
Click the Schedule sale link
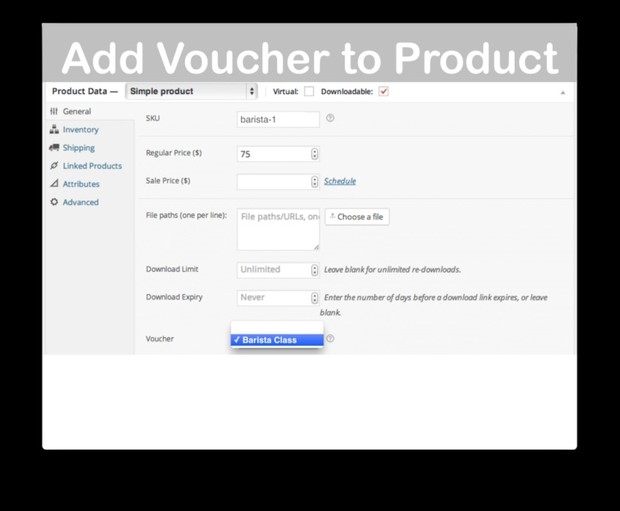click(x=340, y=181)
